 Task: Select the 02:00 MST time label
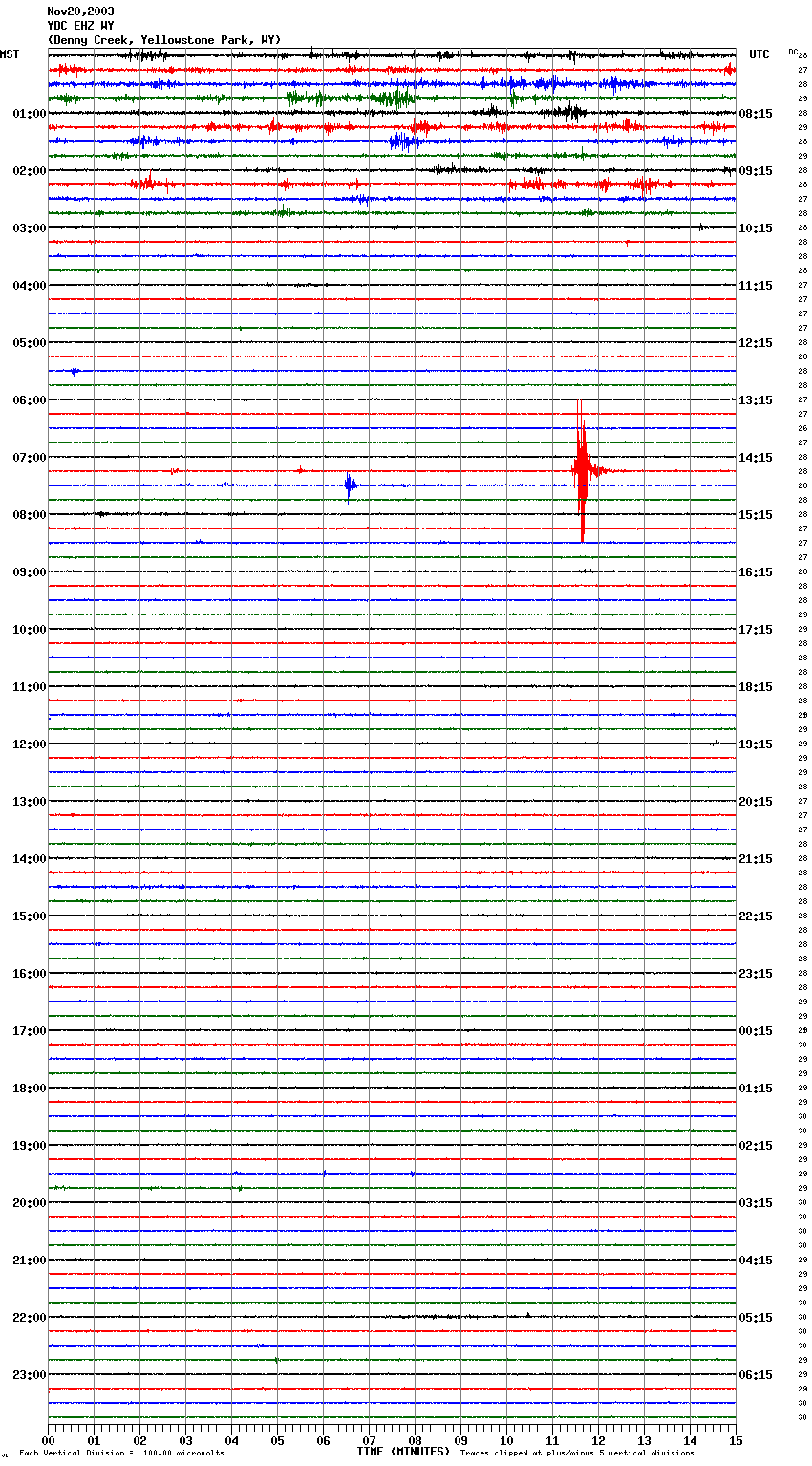coord(30,171)
